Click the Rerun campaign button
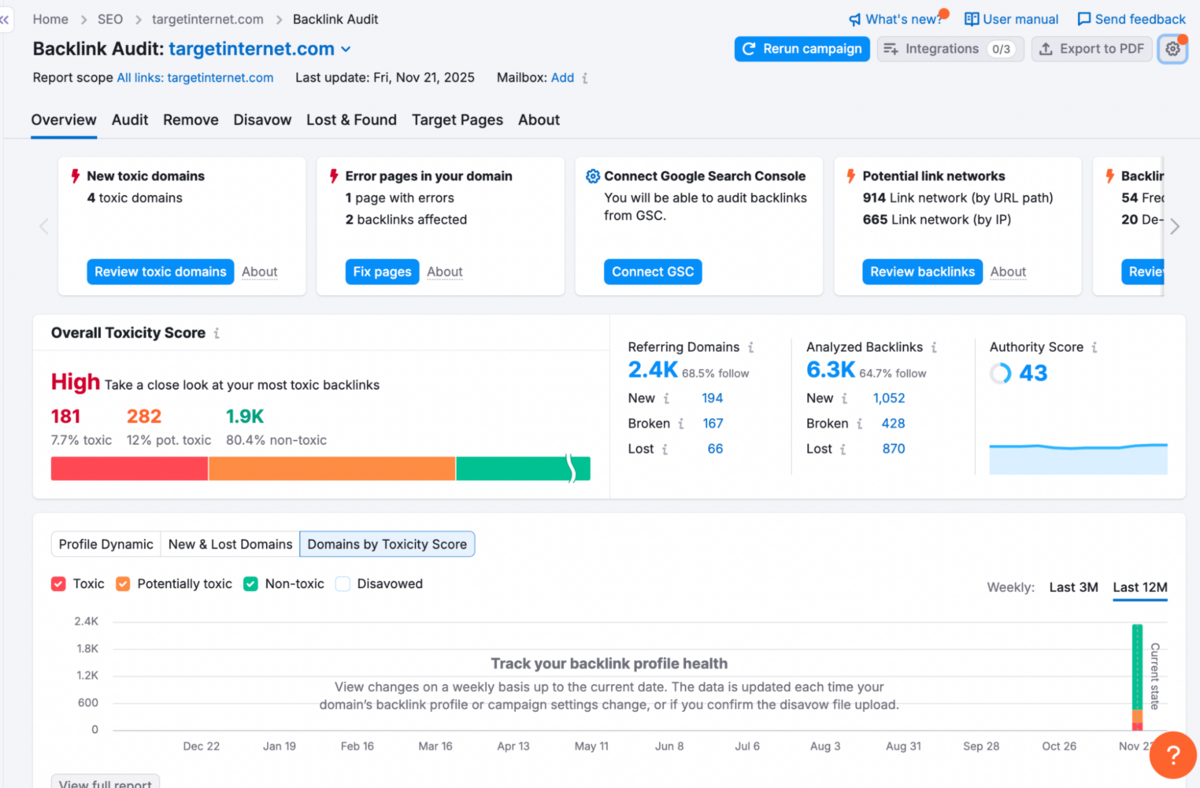 [x=802, y=49]
